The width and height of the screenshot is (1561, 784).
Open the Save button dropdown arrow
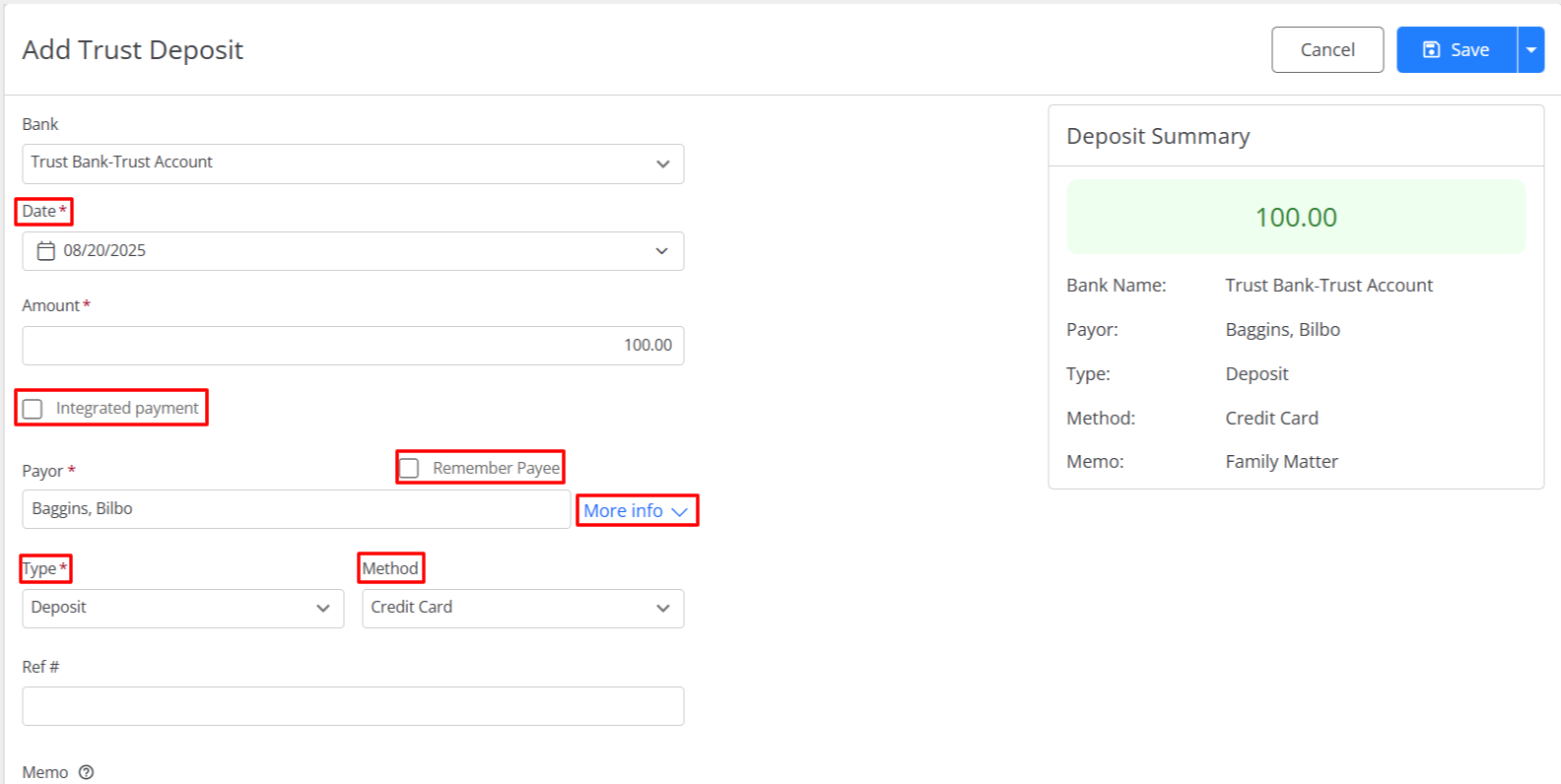click(1531, 49)
